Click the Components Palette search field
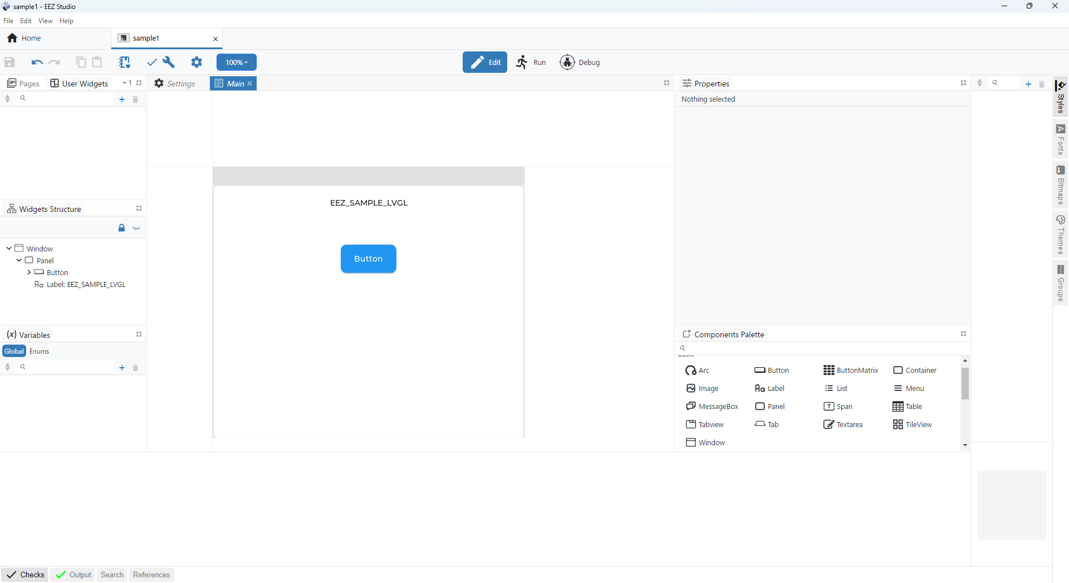The width and height of the screenshot is (1069, 583). pyautogui.click(x=820, y=348)
